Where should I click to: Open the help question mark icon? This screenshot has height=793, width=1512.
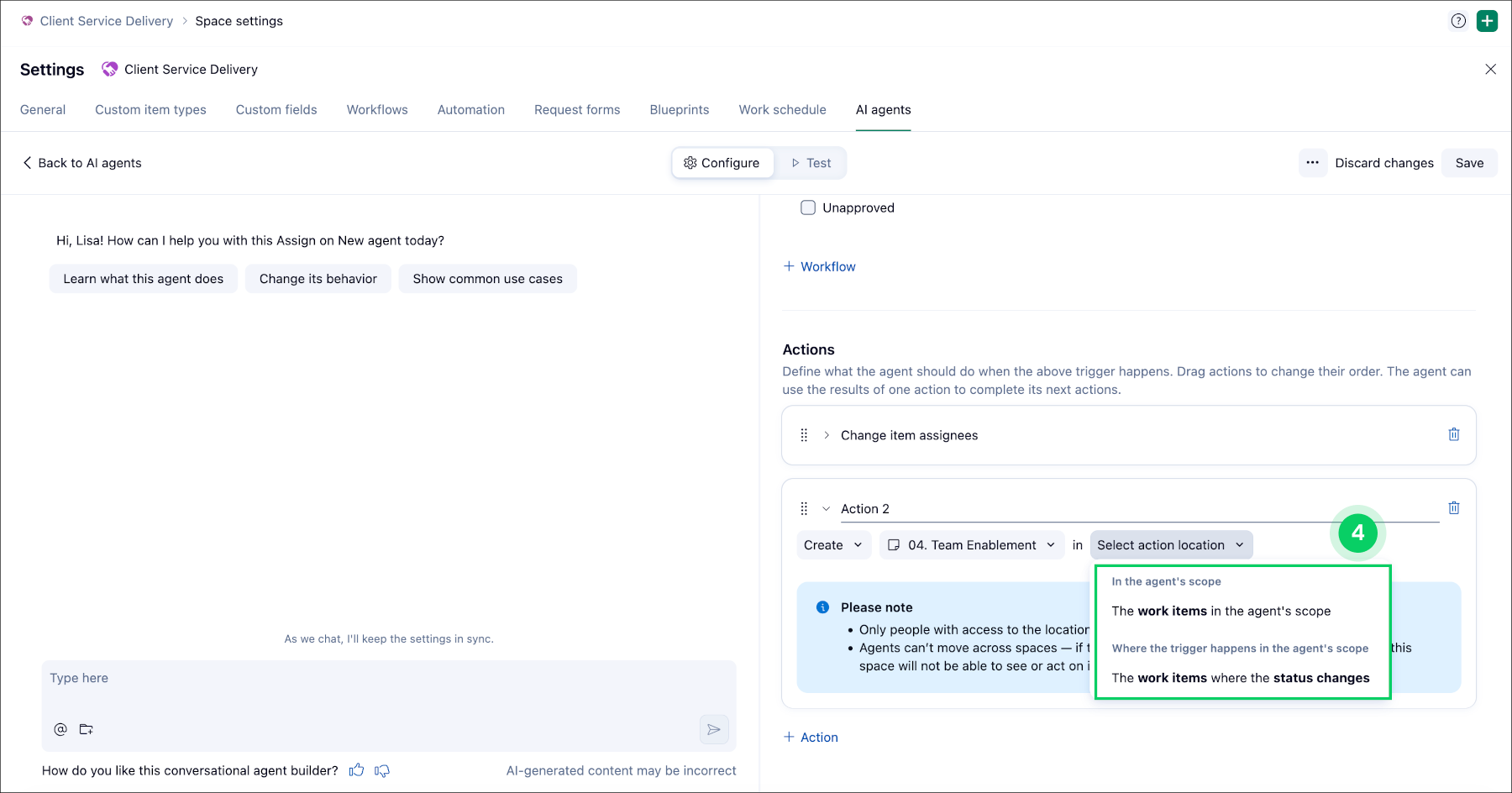pyautogui.click(x=1458, y=21)
